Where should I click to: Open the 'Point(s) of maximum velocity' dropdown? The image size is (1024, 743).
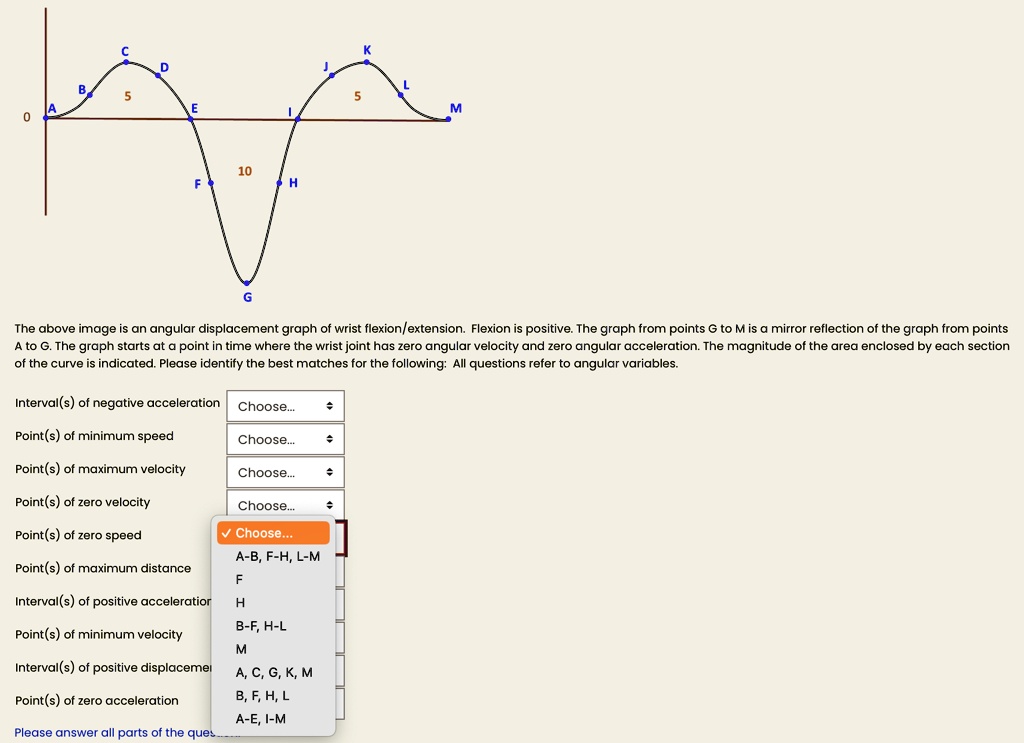[285, 472]
